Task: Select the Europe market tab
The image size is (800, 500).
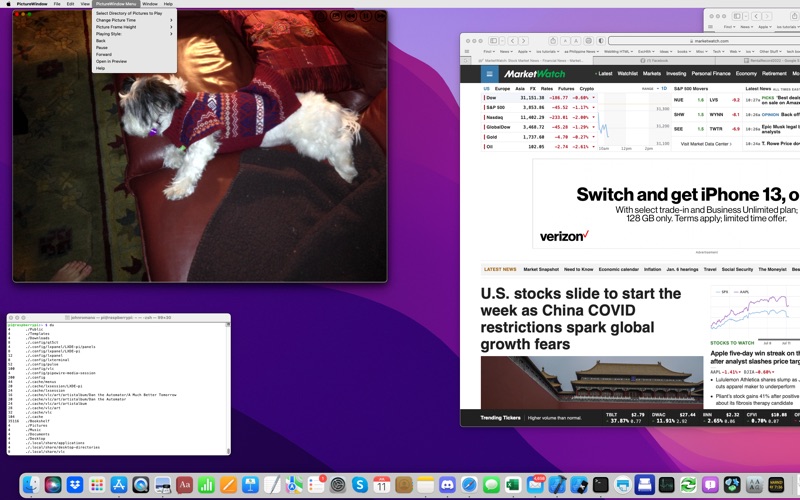Action: coord(502,88)
